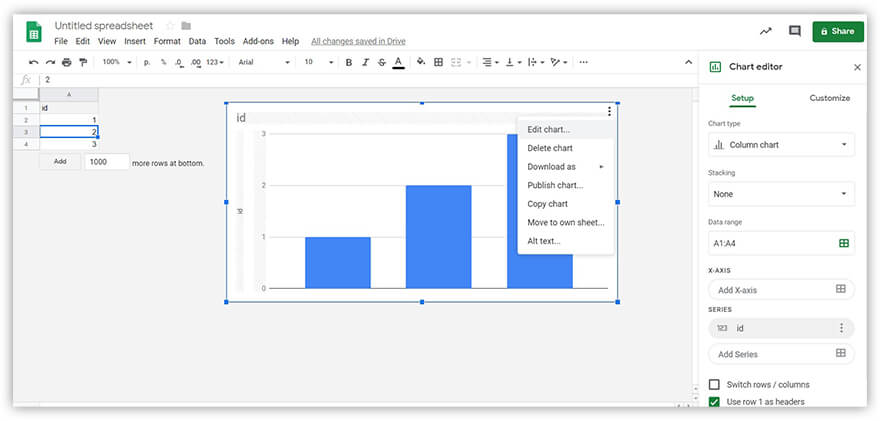This screenshot has width=880, height=421.
Task: Format as percent button
Action: 163,62
